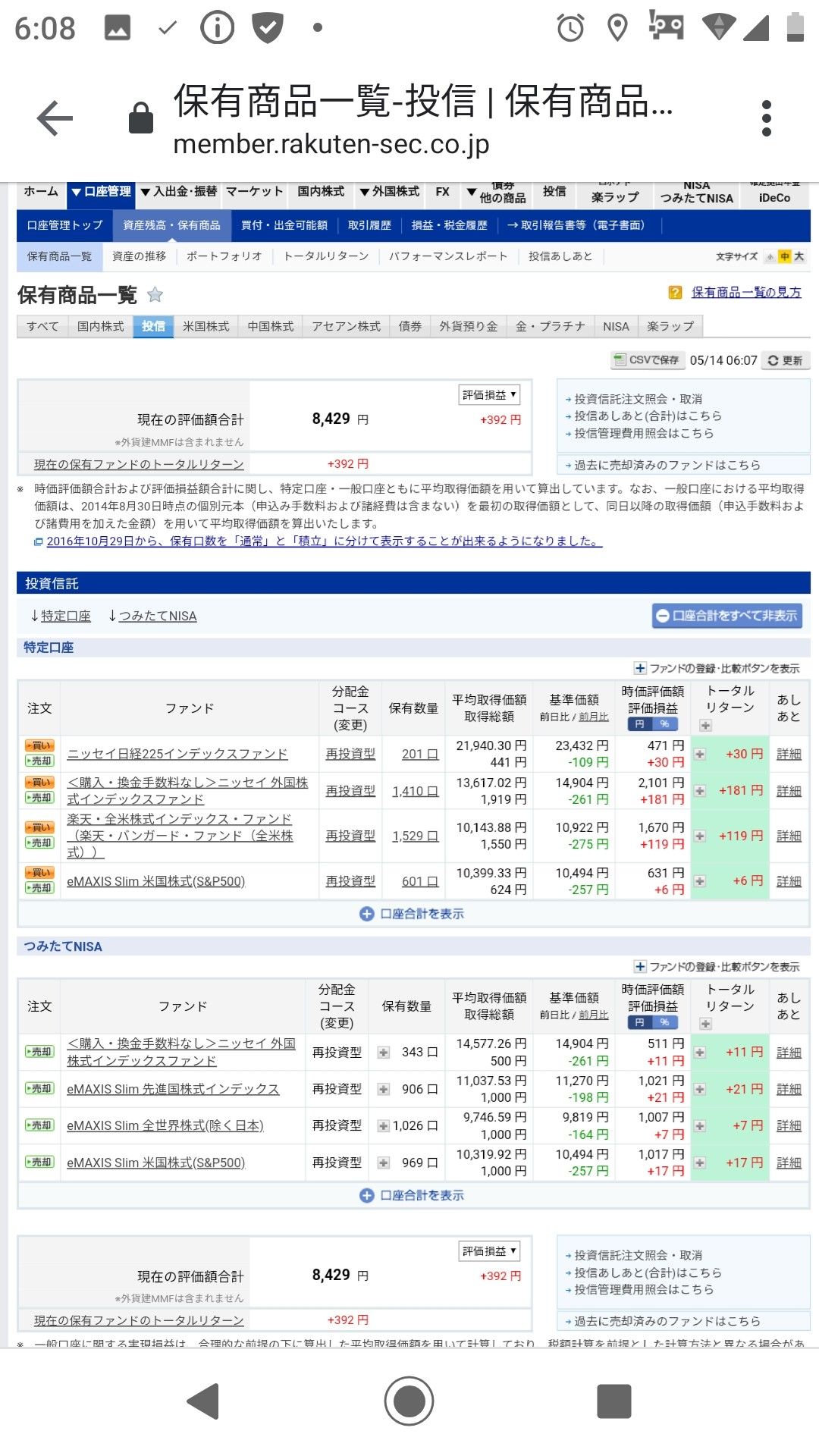Open the iDeCo menu item
Image resolution: width=819 pixels, height=1456 pixels.
coord(774,197)
